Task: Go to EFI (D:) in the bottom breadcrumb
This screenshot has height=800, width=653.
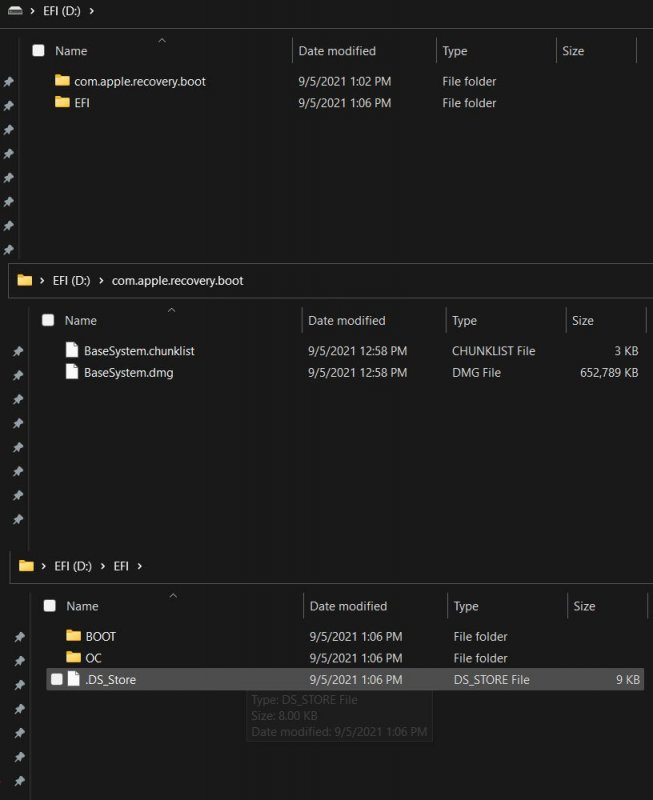Action: pos(71,566)
